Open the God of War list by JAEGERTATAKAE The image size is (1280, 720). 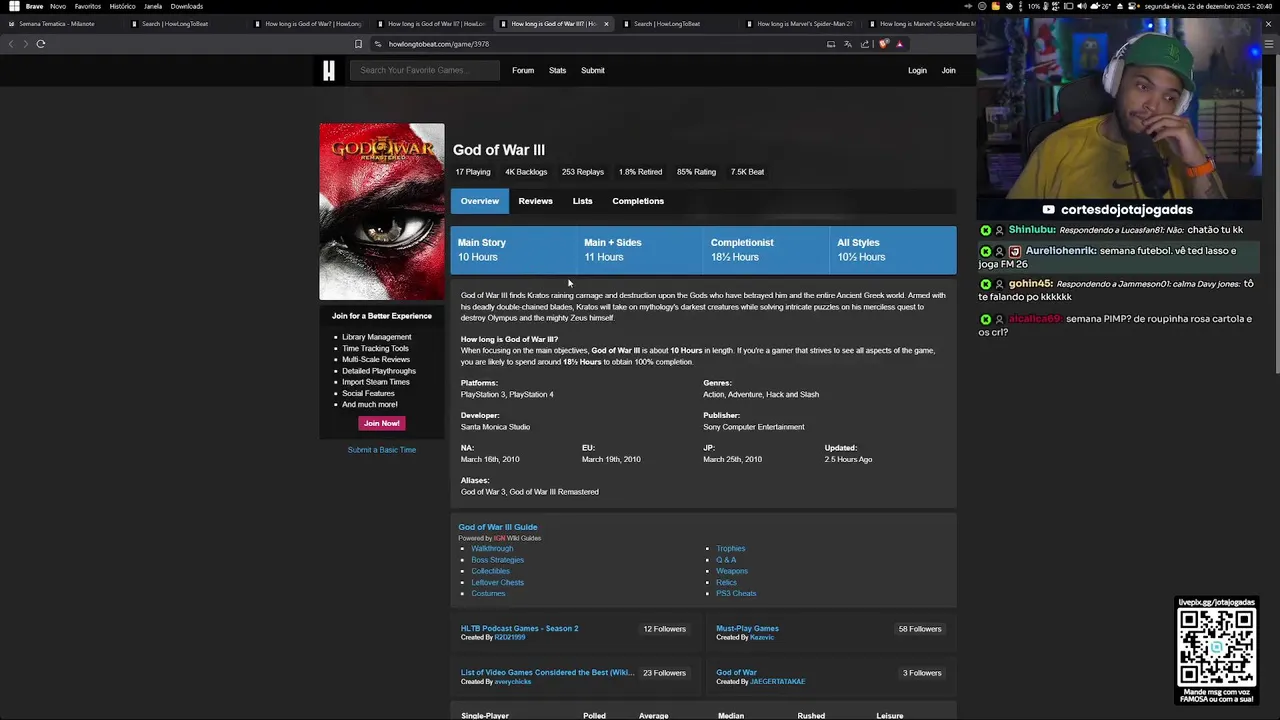736,673
